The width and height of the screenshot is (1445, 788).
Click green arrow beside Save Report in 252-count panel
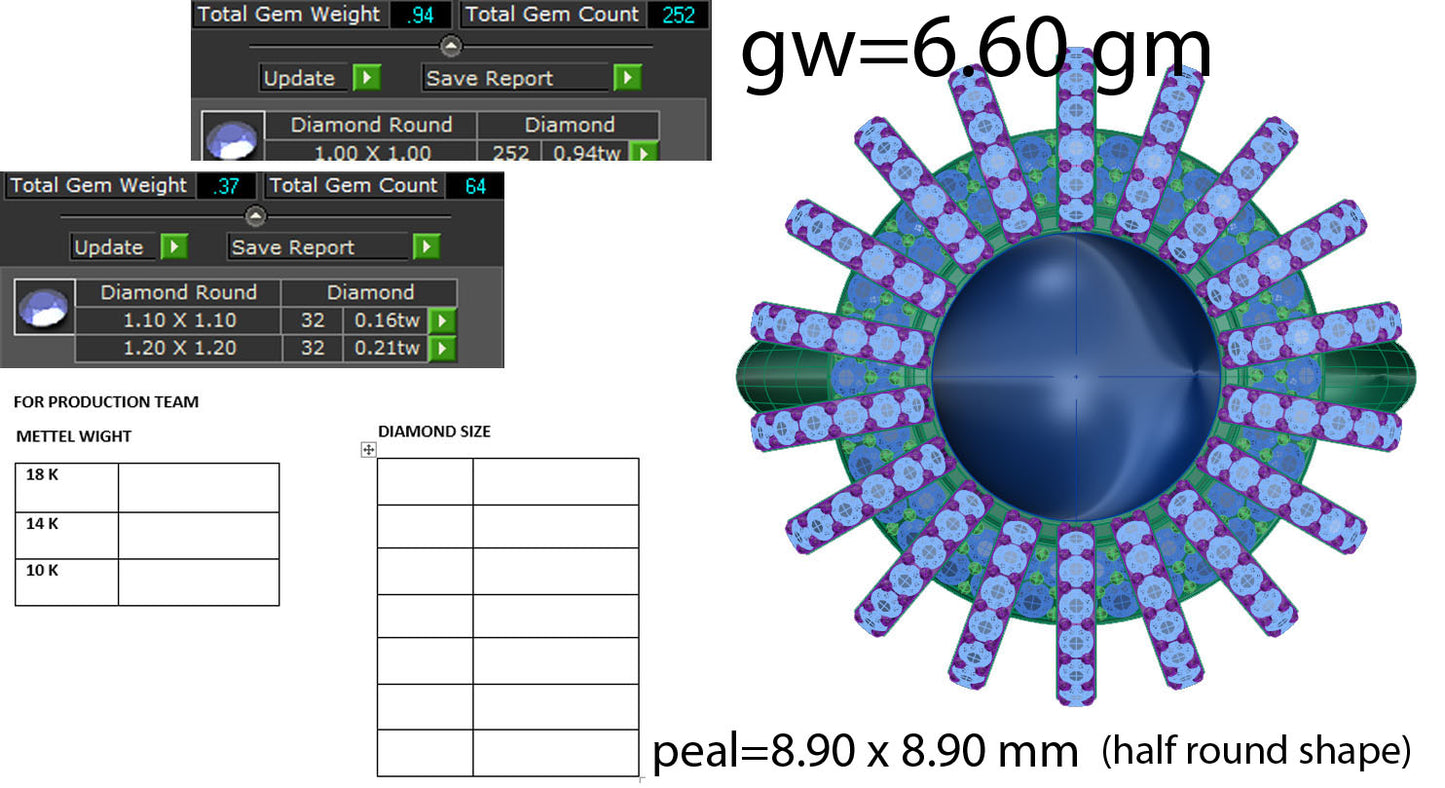tap(627, 77)
